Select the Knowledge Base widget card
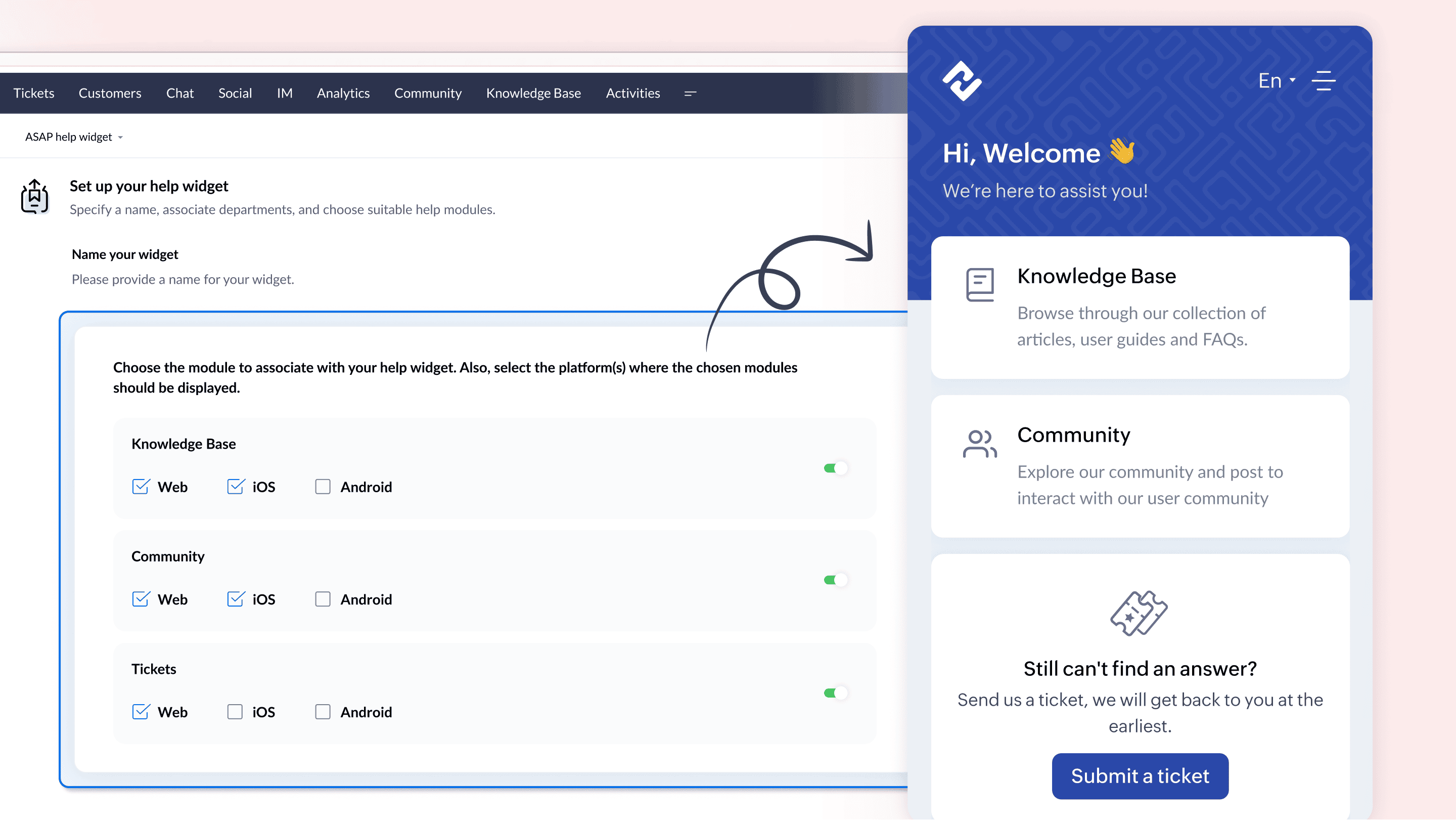 pos(1140,308)
